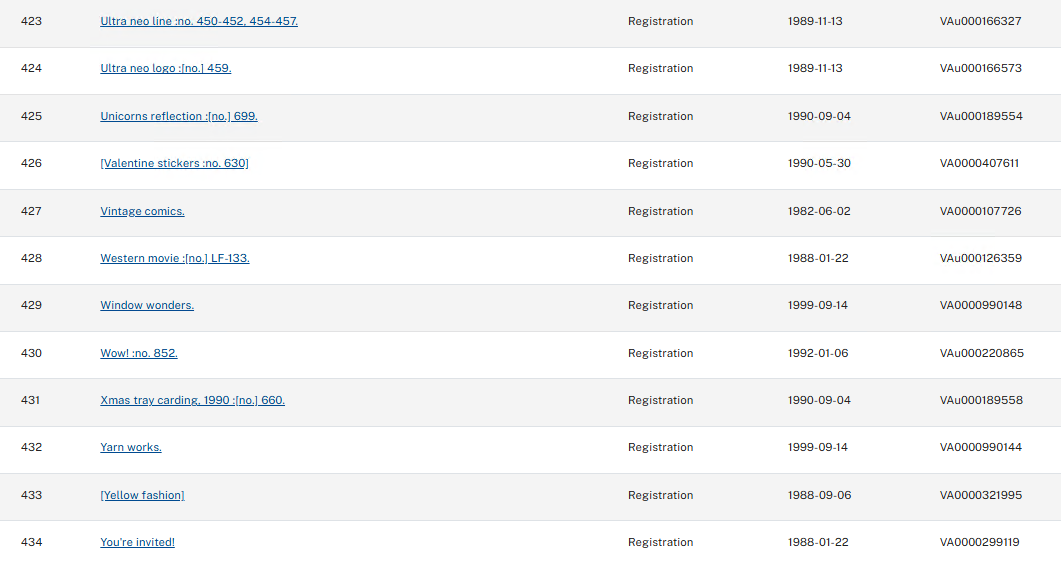The height and width of the screenshot is (562, 1061).
Task: Select registration number VA0000299119
Action: click(979, 542)
